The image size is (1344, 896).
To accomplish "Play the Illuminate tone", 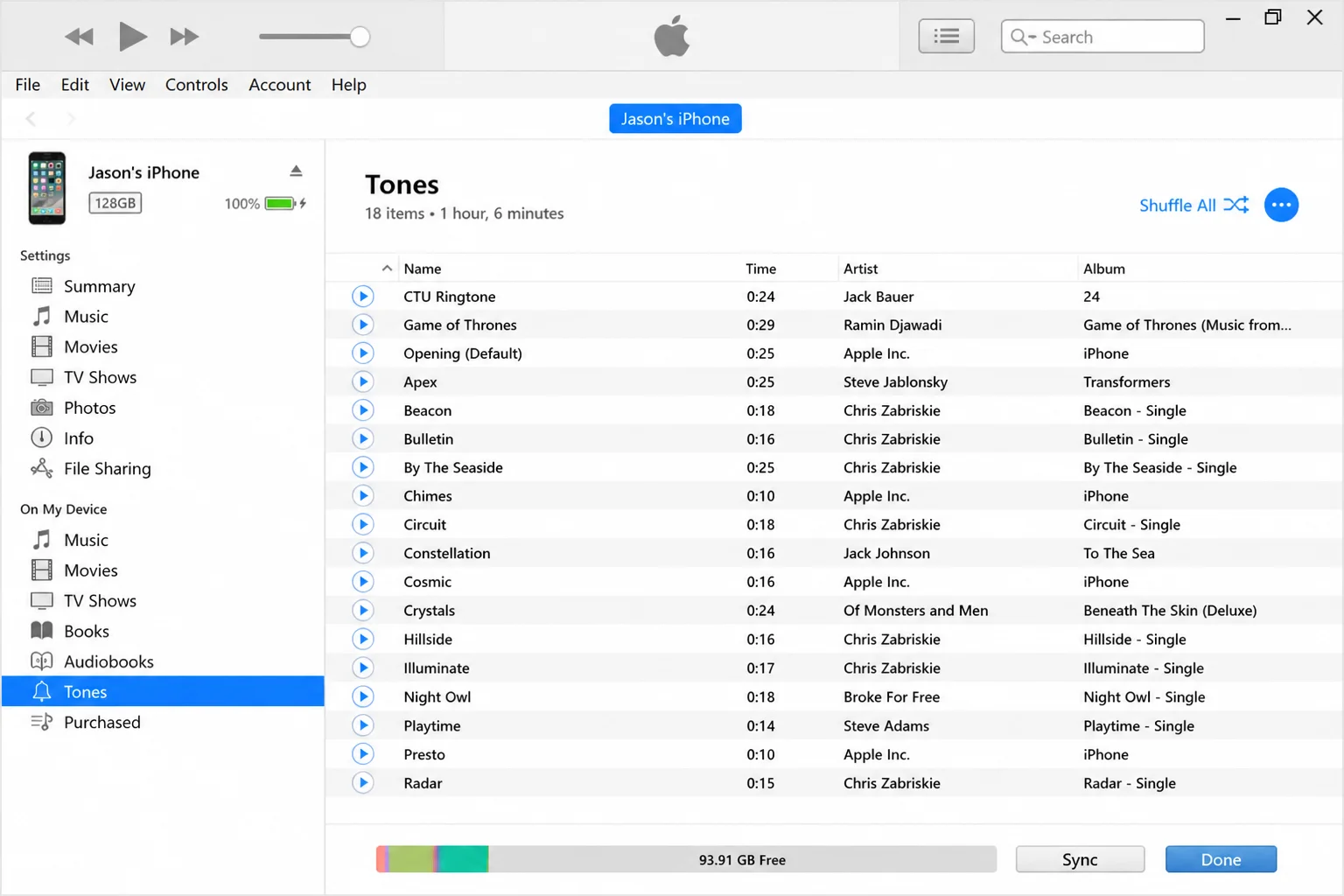I will pyautogui.click(x=363, y=668).
